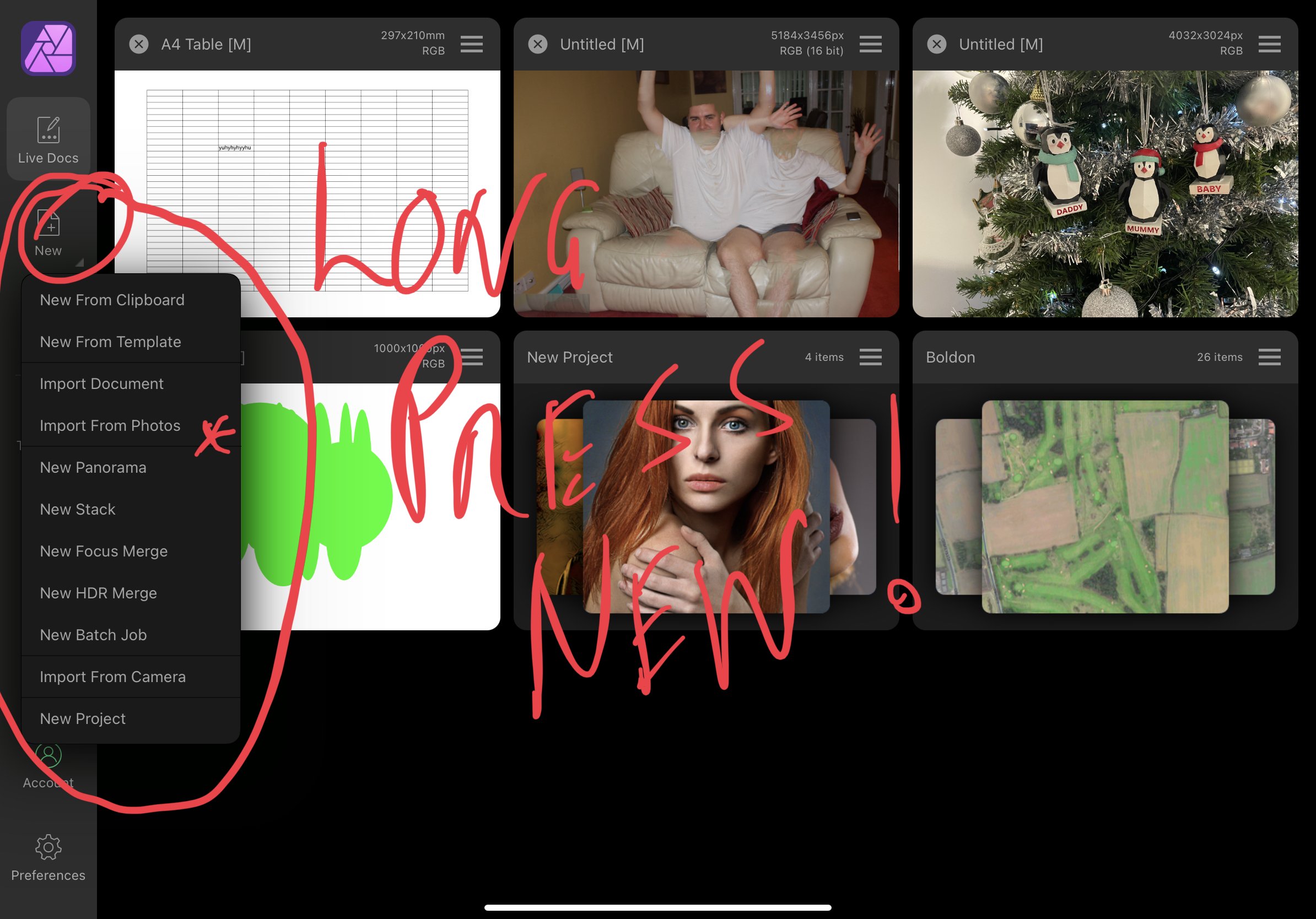Click the 4 items count label
This screenshot has width=1316, height=919.
pos(824,357)
